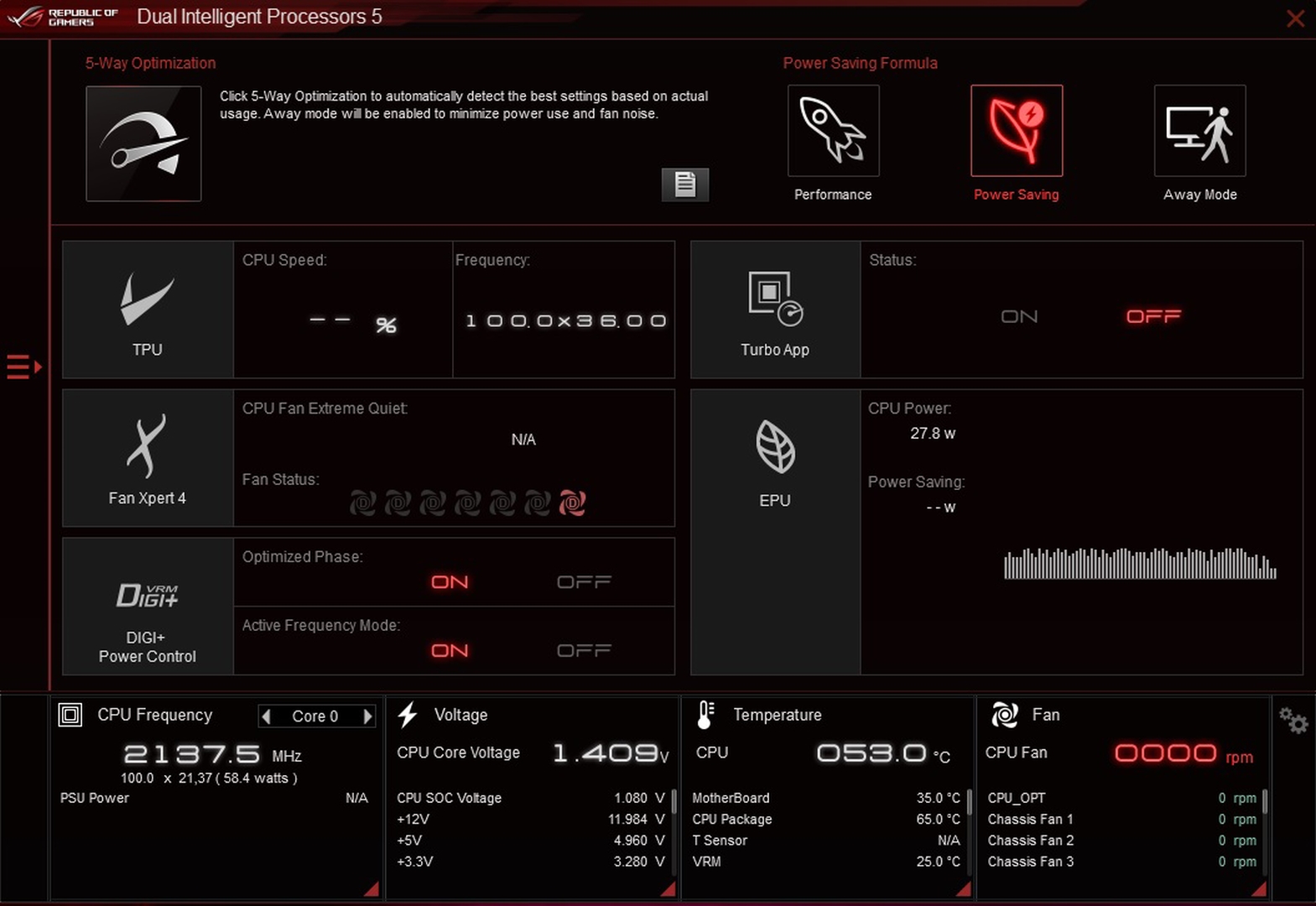Click the CPU Power 27.8 w value

pyautogui.click(x=933, y=434)
